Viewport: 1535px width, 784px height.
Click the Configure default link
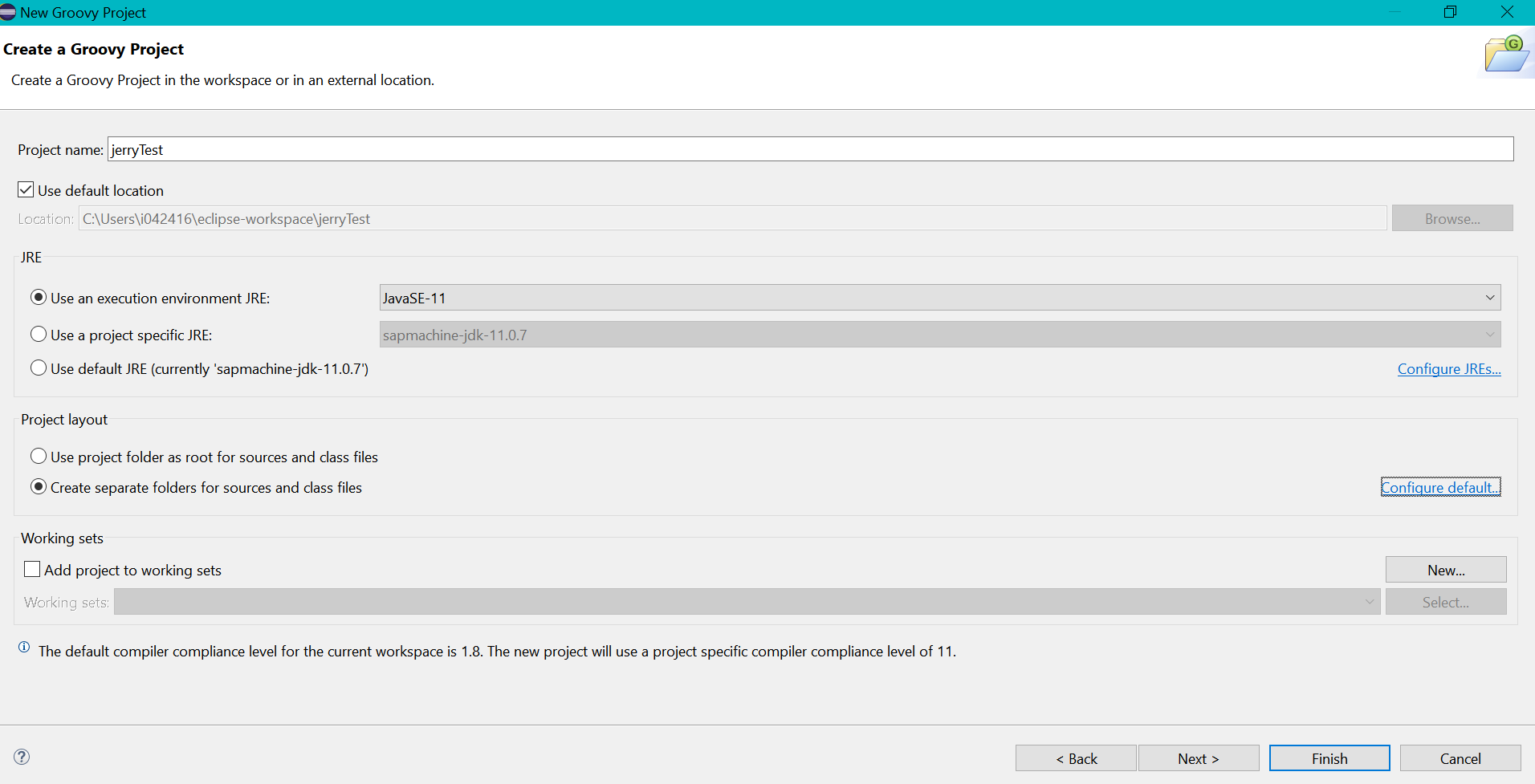click(1439, 488)
